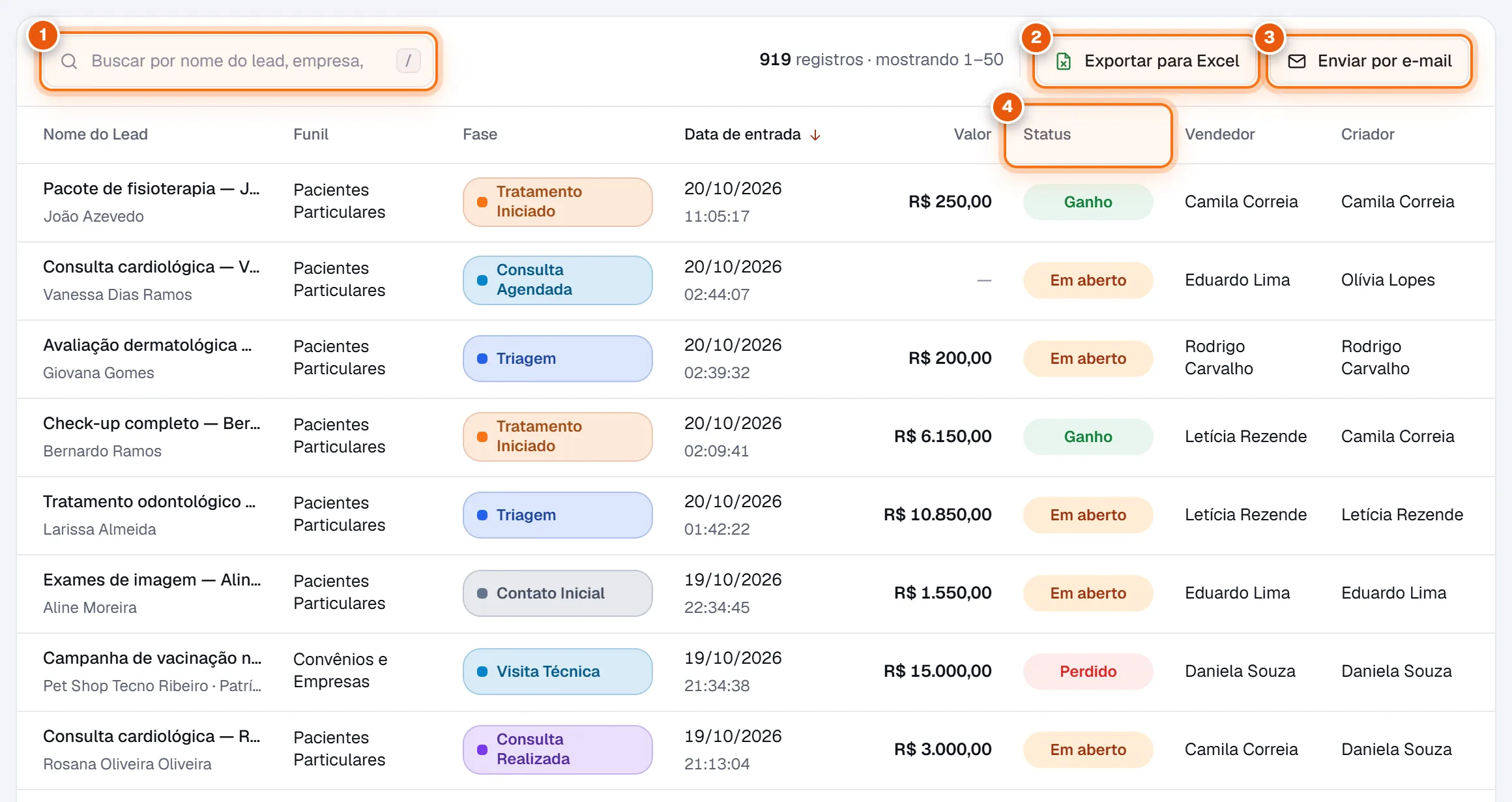The height and width of the screenshot is (802, 1512).
Task: Sort by the Status column header
Action: pyautogui.click(x=1047, y=134)
